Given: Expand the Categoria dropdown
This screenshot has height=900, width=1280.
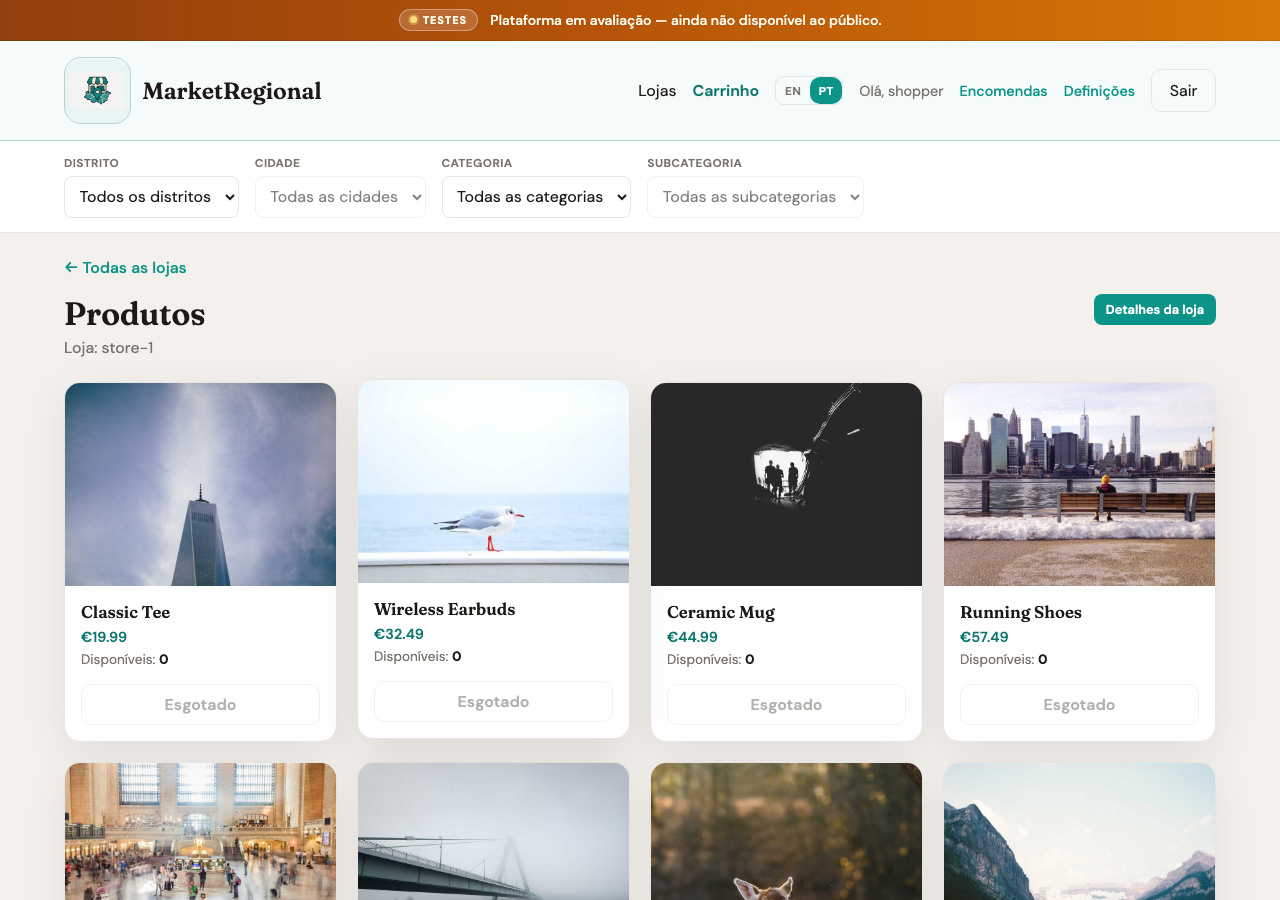Looking at the screenshot, I should 536,197.
